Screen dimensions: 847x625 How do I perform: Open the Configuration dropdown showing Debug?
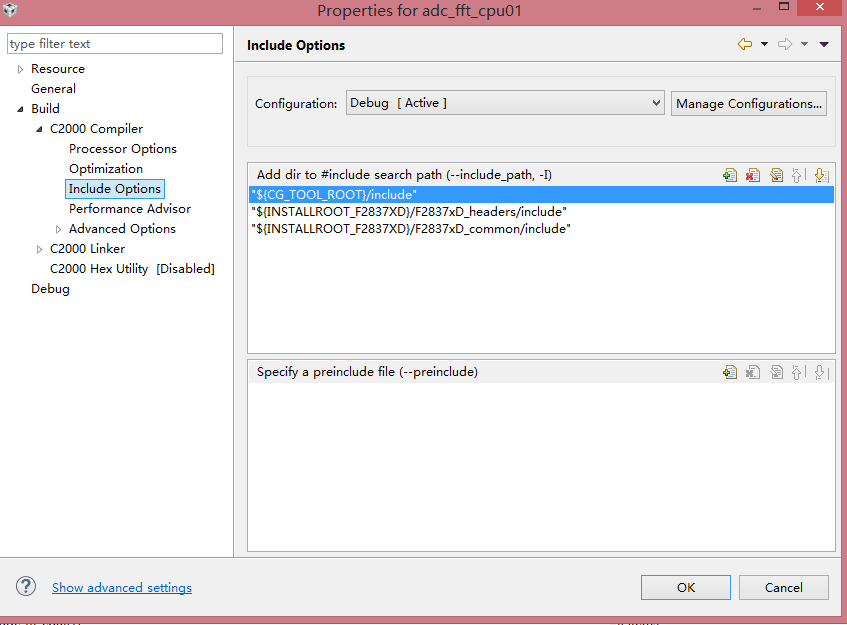click(x=505, y=103)
